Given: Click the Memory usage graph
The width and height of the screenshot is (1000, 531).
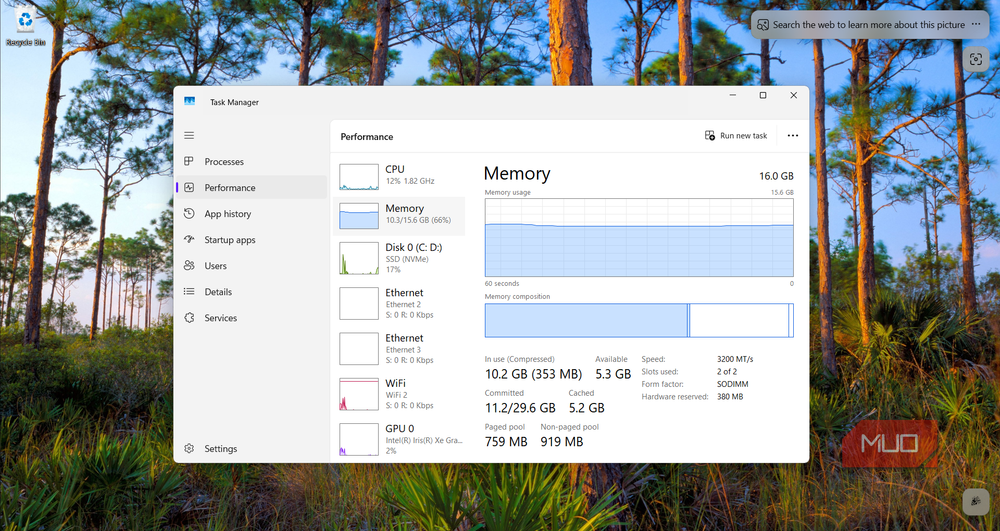Looking at the screenshot, I should (x=639, y=237).
